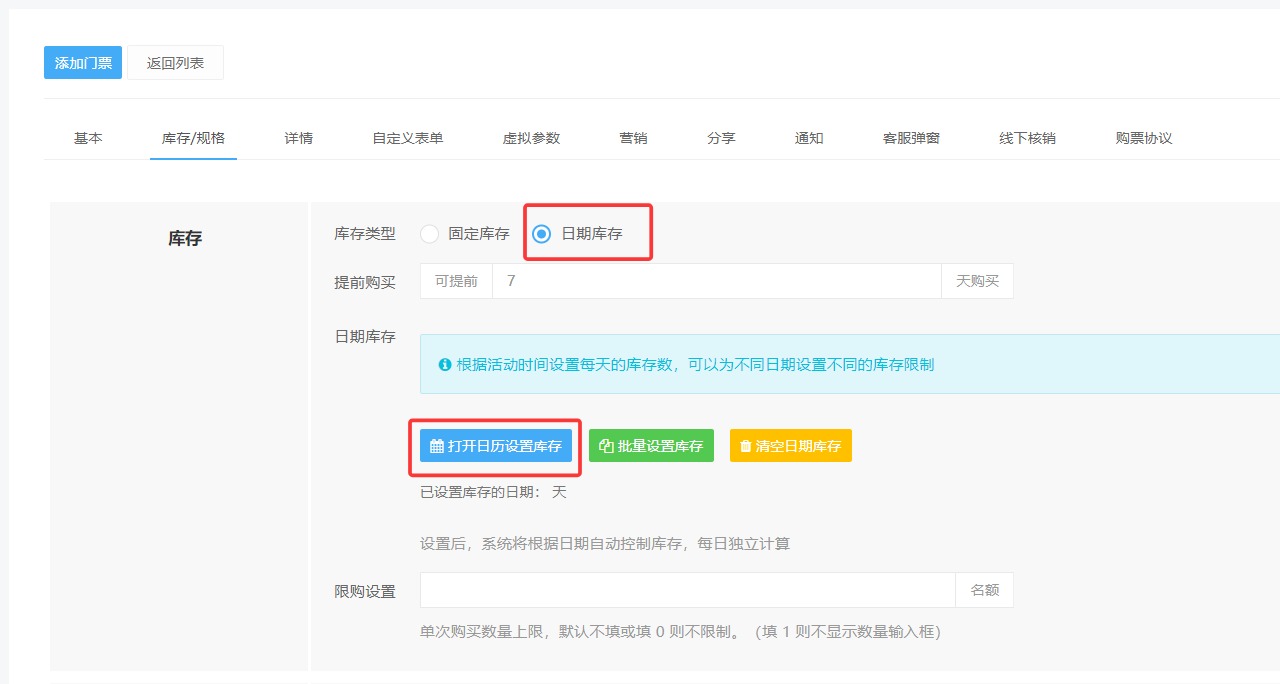This screenshot has height=684, width=1280.
Task: Open the 详情 tab
Action: [298, 138]
